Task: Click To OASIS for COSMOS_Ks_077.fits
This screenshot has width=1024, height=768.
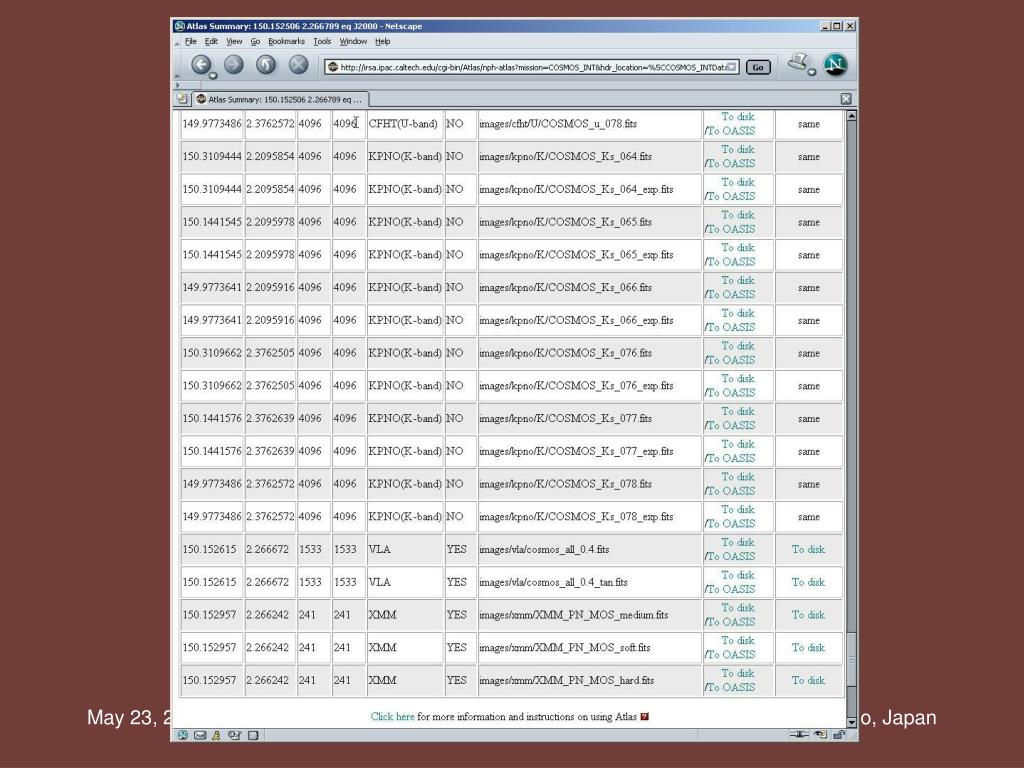Action: pyautogui.click(x=731, y=425)
